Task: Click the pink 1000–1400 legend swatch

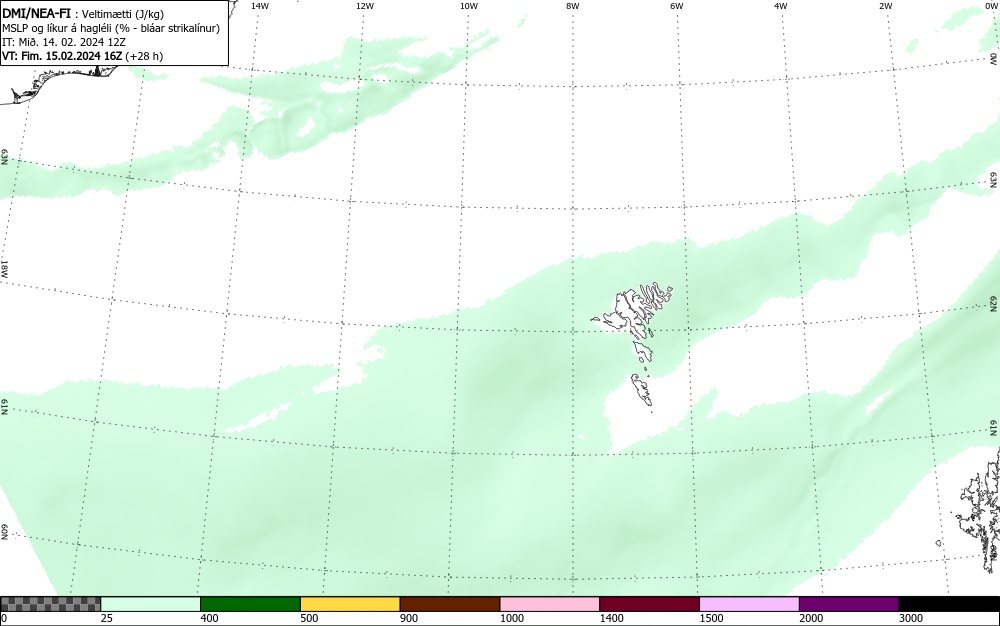Action: tap(550, 604)
